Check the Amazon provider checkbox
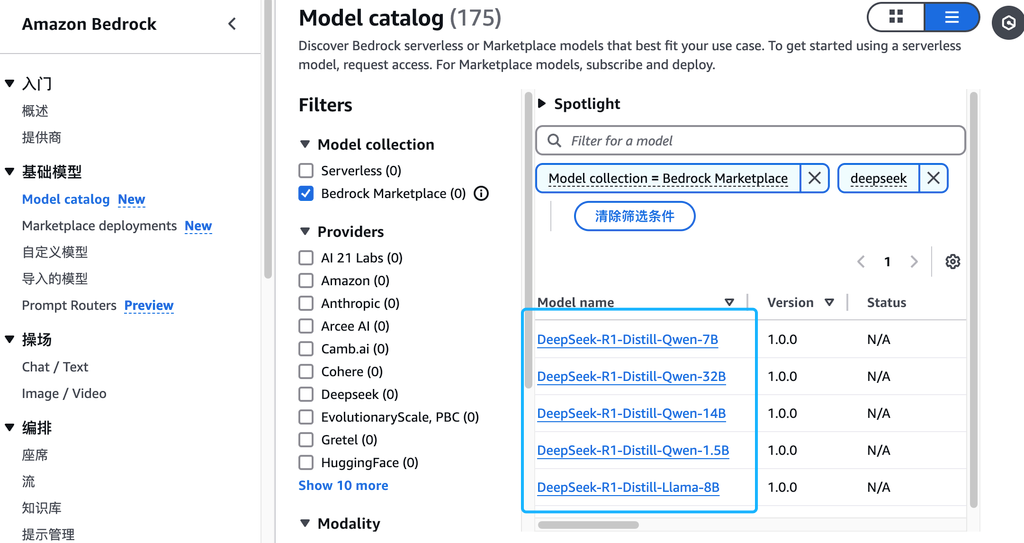The image size is (1024, 543). point(306,280)
